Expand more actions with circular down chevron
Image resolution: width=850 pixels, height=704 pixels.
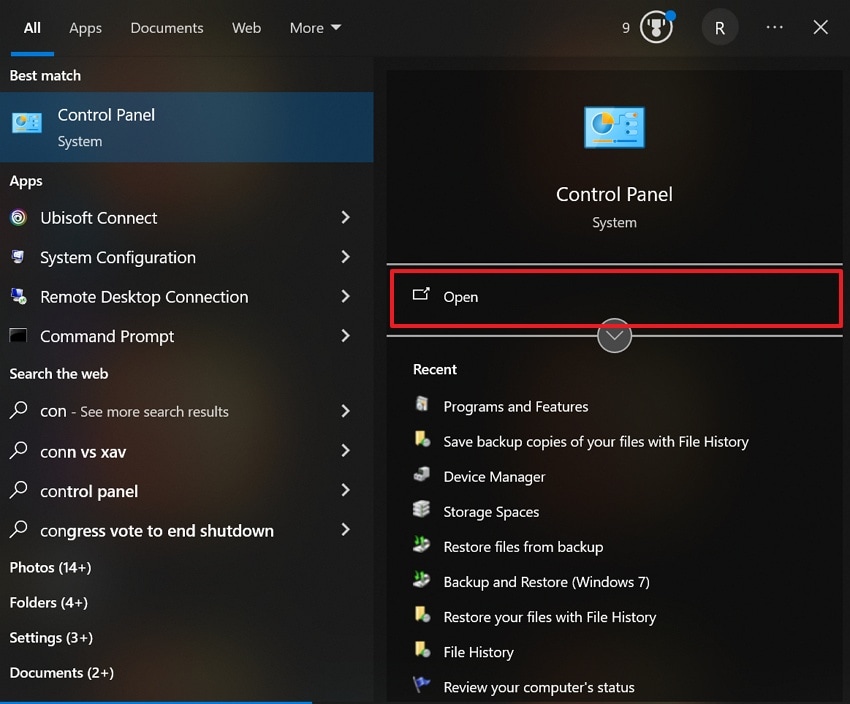click(x=614, y=335)
